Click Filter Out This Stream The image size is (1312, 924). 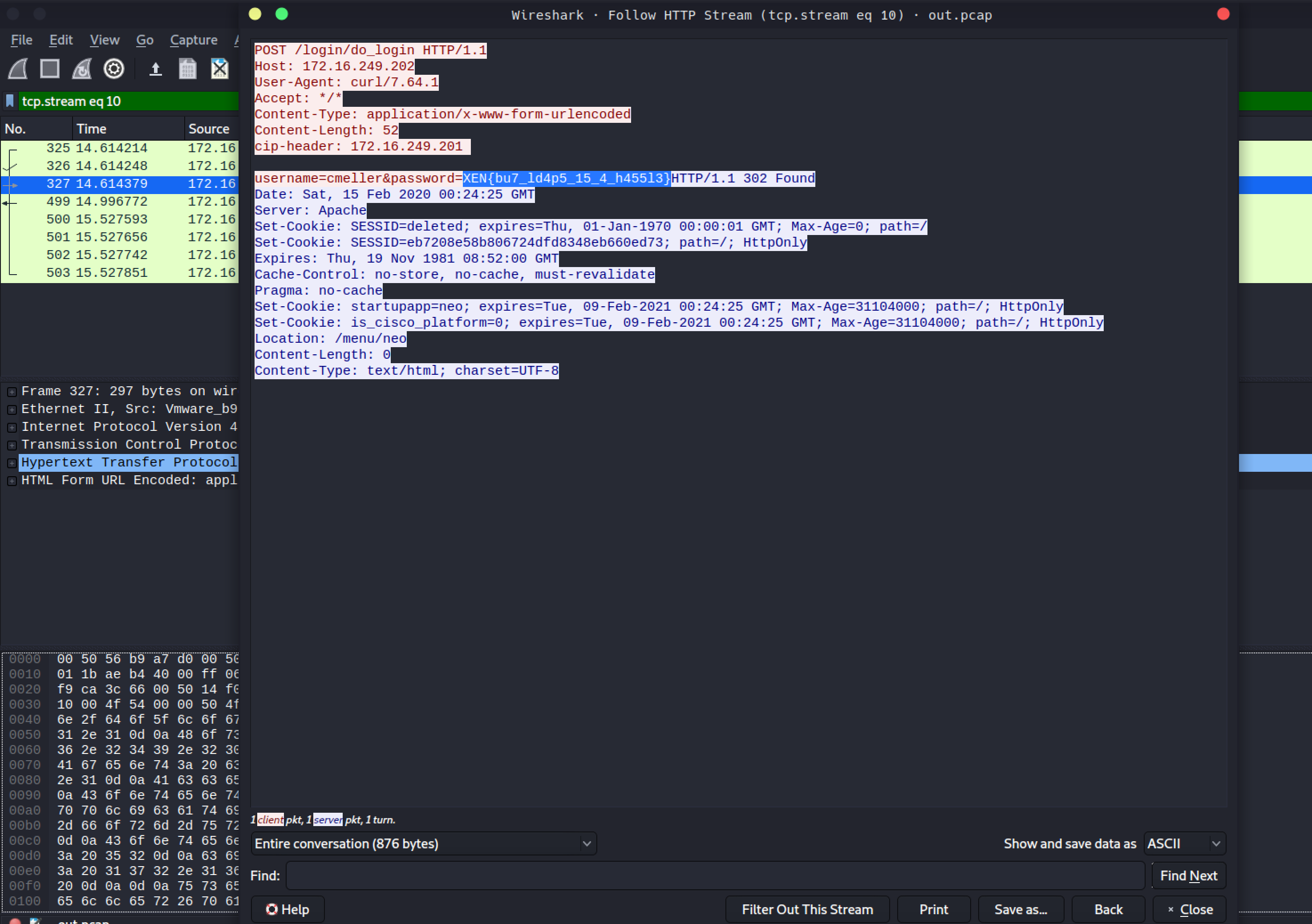tap(807, 909)
